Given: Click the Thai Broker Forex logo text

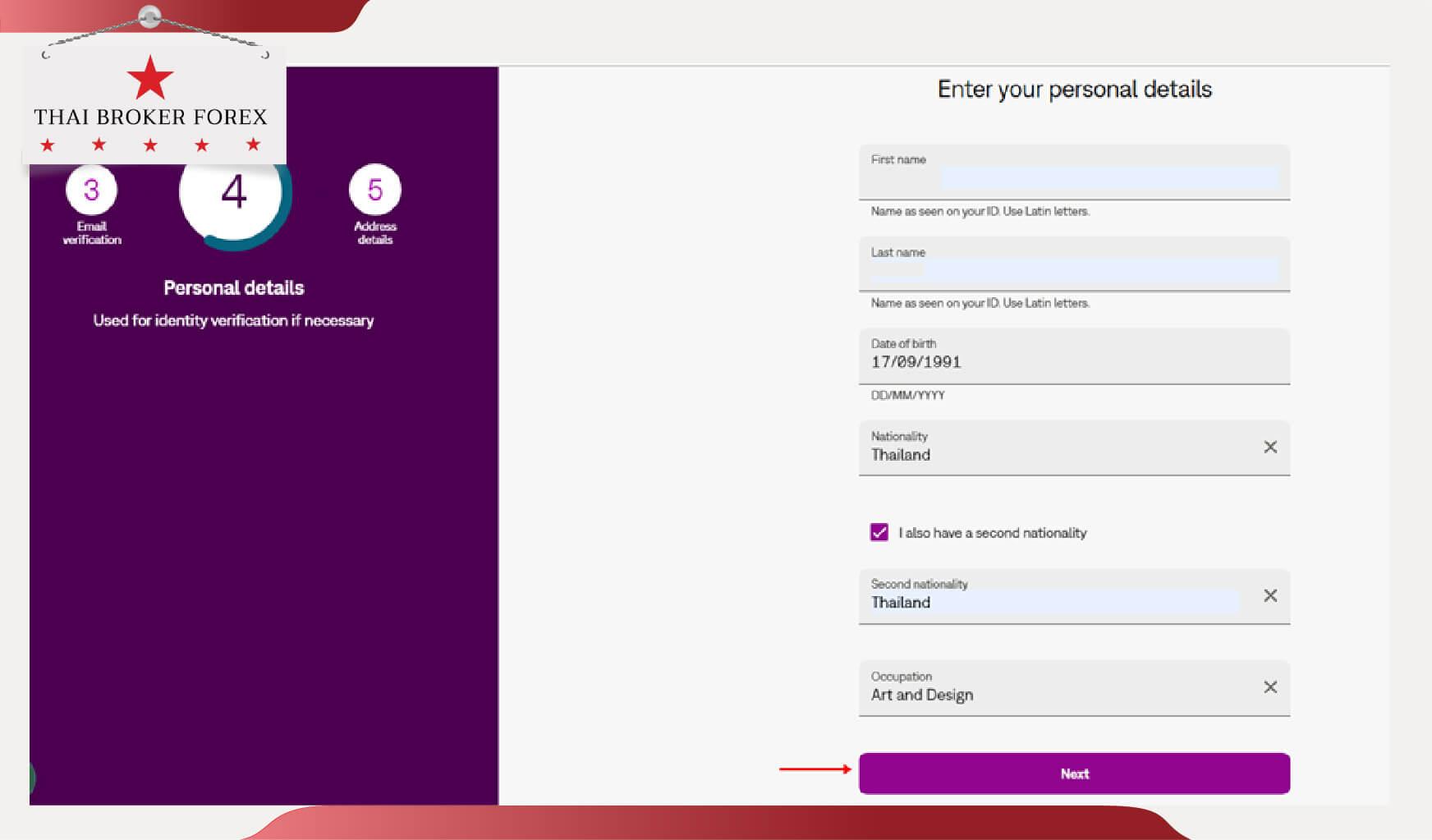Looking at the screenshot, I should [150, 117].
